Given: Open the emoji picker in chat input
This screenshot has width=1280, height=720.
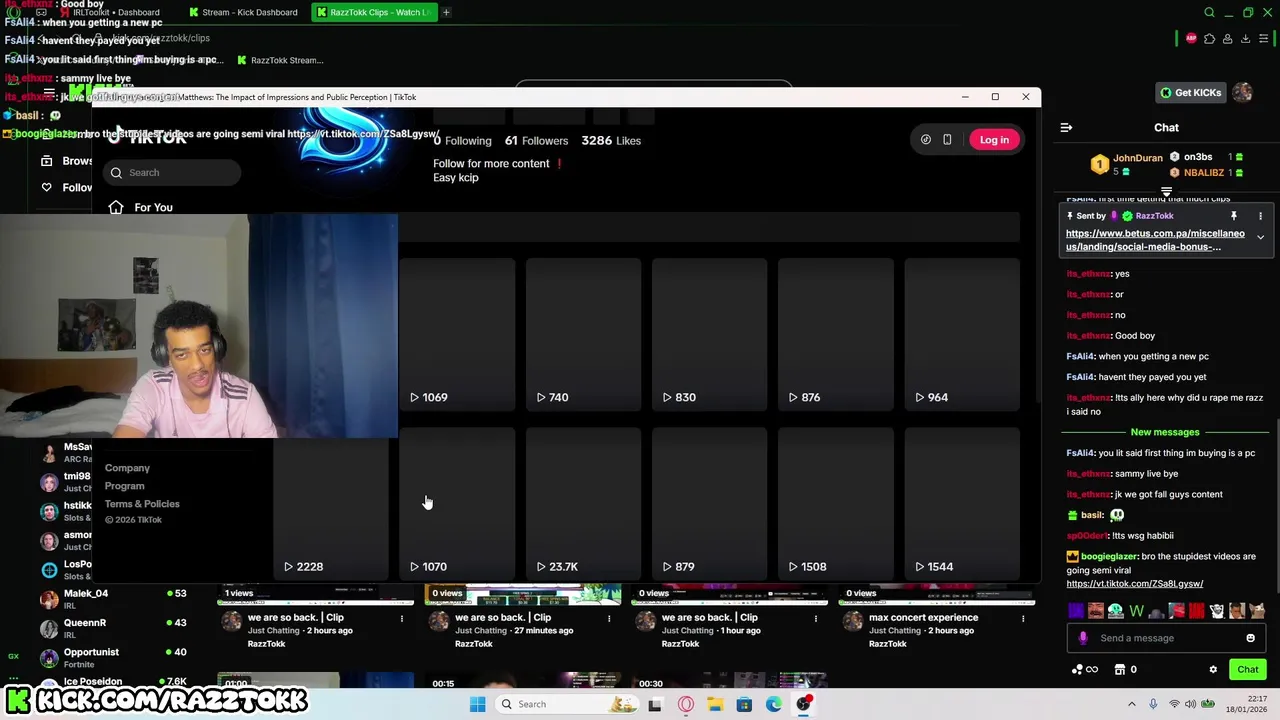Looking at the screenshot, I should coord(1250,638).
